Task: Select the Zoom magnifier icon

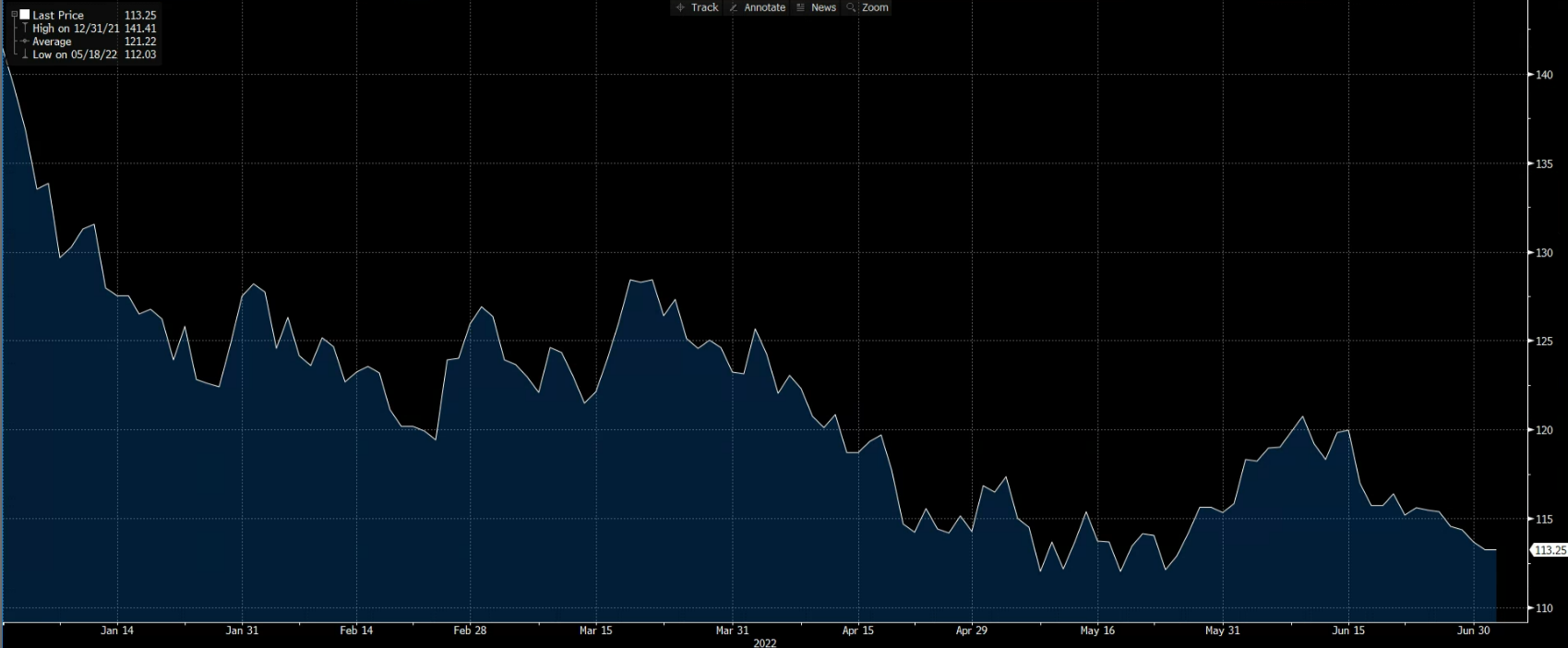Action: click(851, 7)
